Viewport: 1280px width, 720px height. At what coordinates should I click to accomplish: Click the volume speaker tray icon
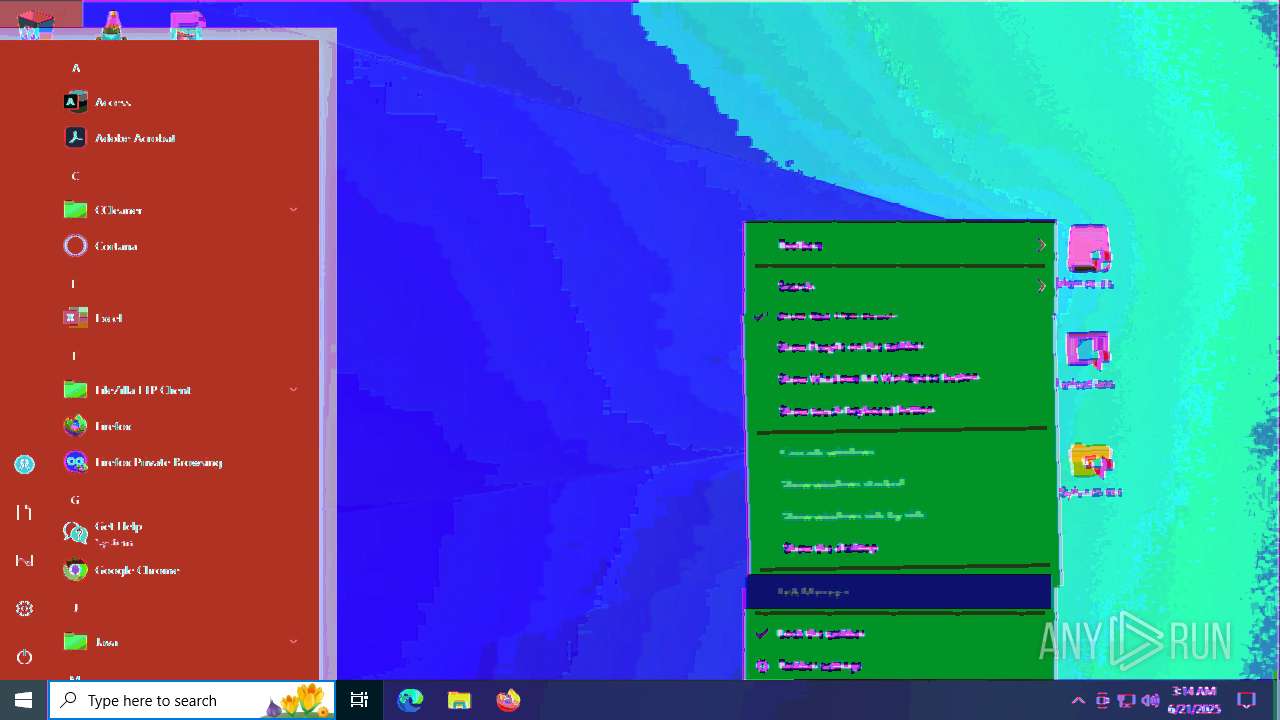(1150, 700)
